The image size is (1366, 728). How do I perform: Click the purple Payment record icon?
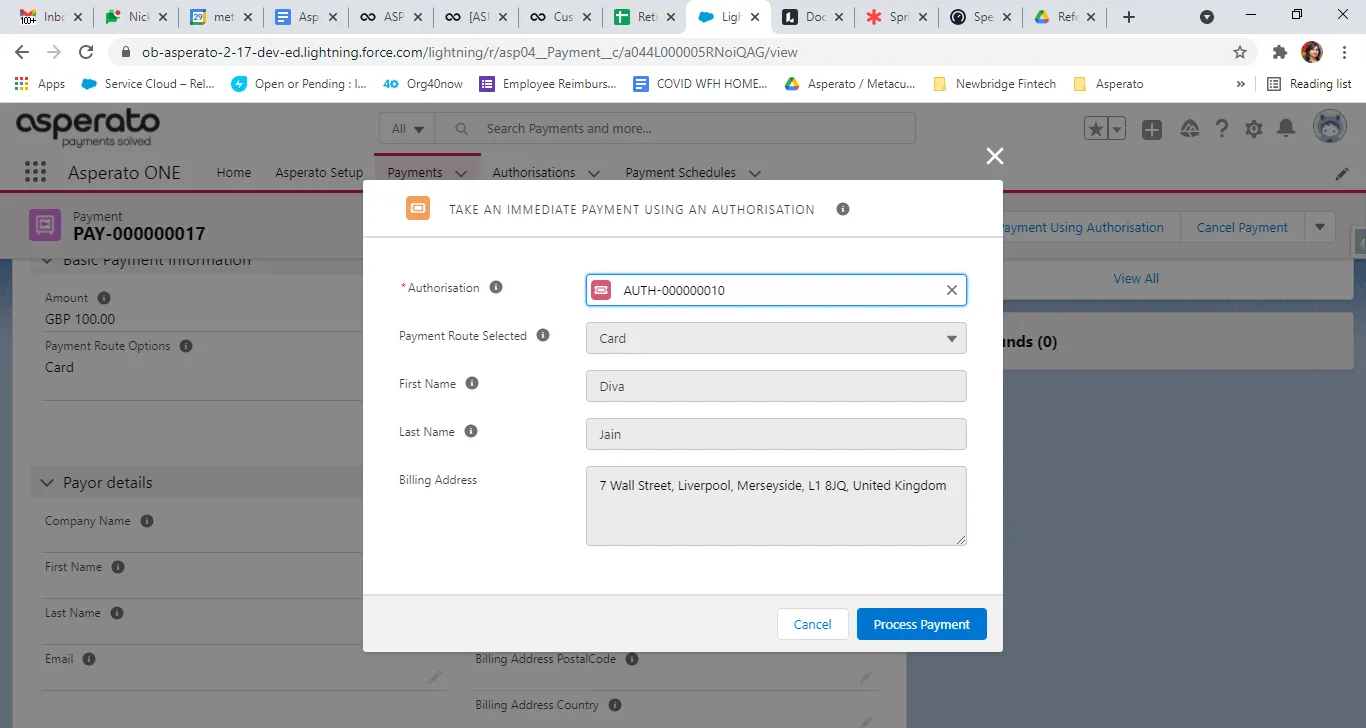45,225
